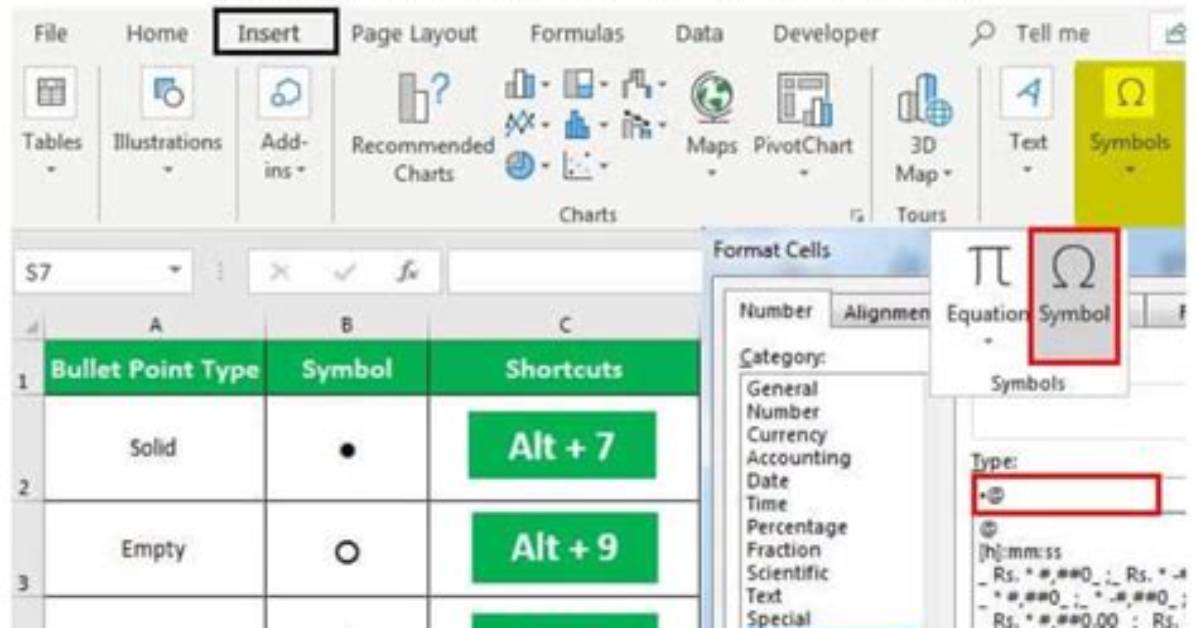
Task: Select Number in the Category list
Action: [783, 412]
